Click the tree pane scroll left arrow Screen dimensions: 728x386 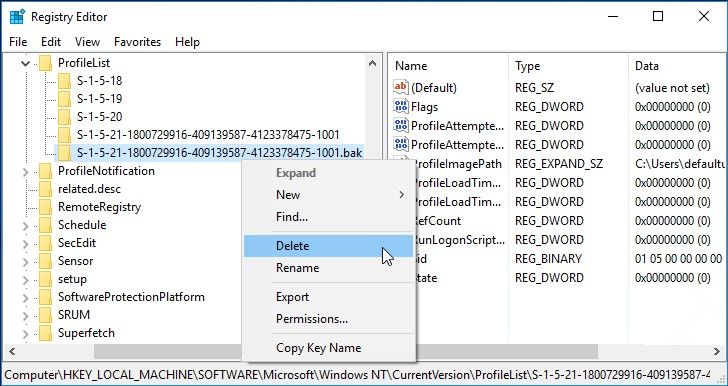click(x=12, y=351)
